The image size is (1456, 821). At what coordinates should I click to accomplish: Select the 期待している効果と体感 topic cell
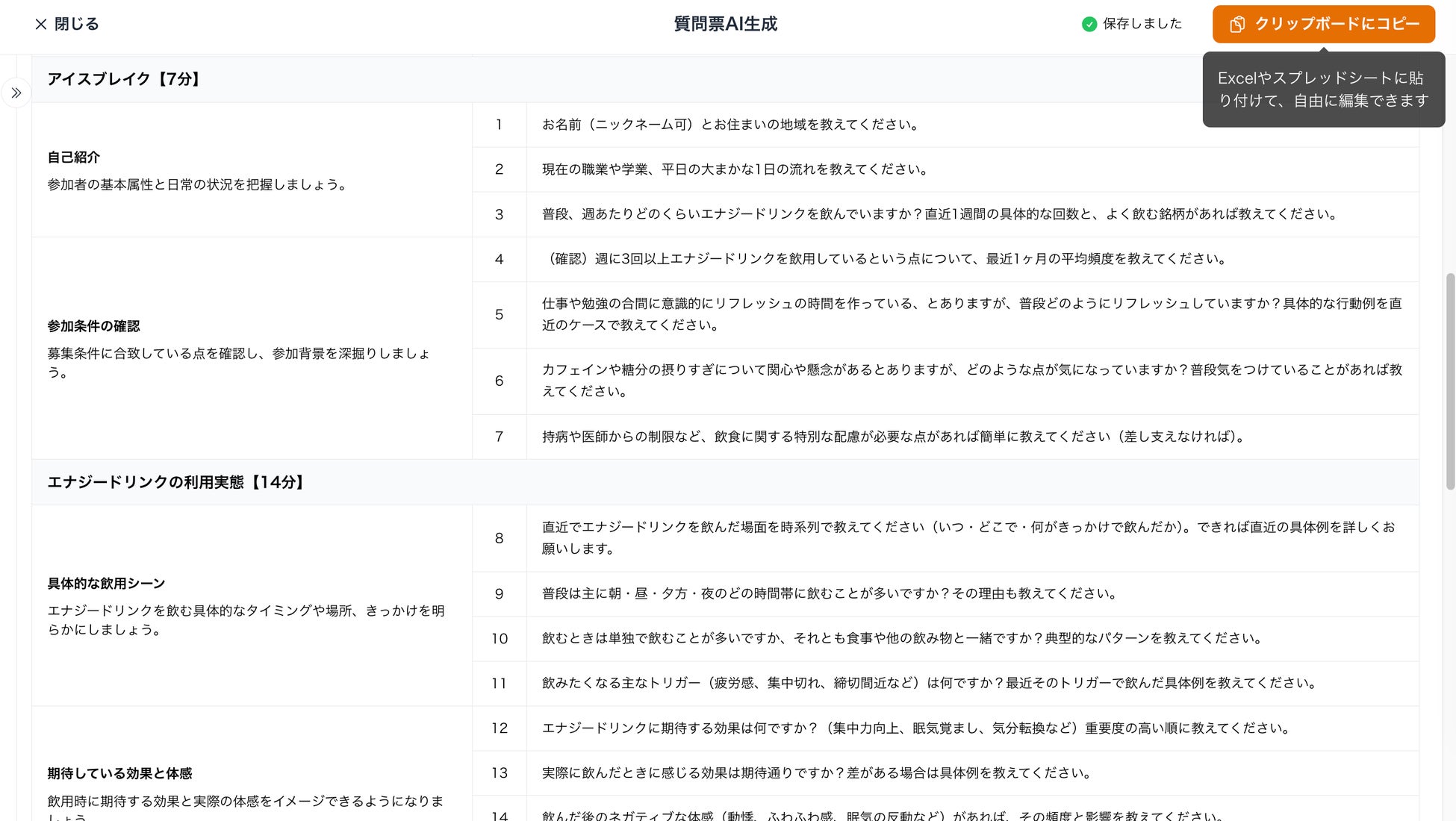point(119,774)
